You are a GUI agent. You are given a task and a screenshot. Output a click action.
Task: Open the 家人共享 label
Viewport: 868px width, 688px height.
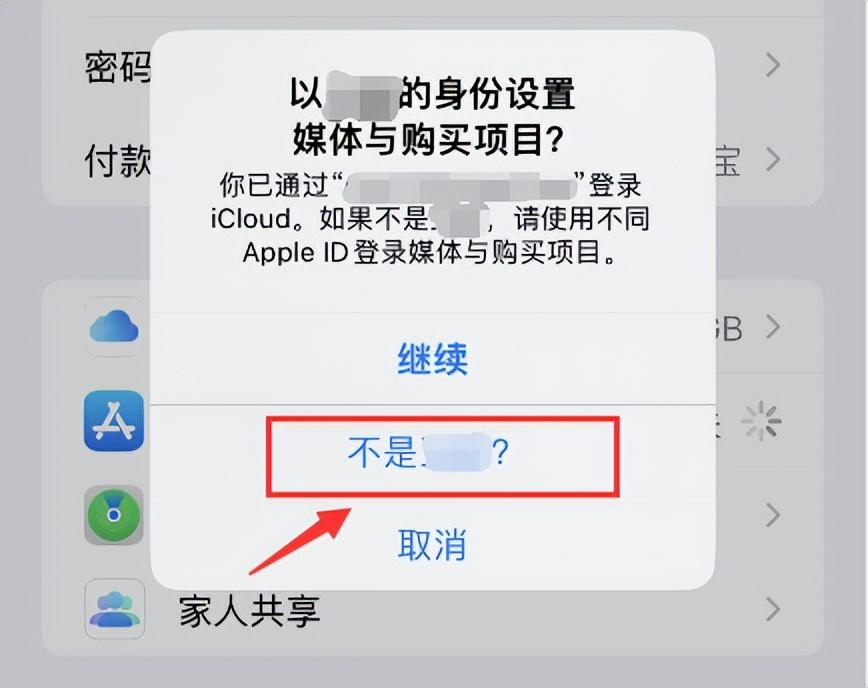coord(250,611)
